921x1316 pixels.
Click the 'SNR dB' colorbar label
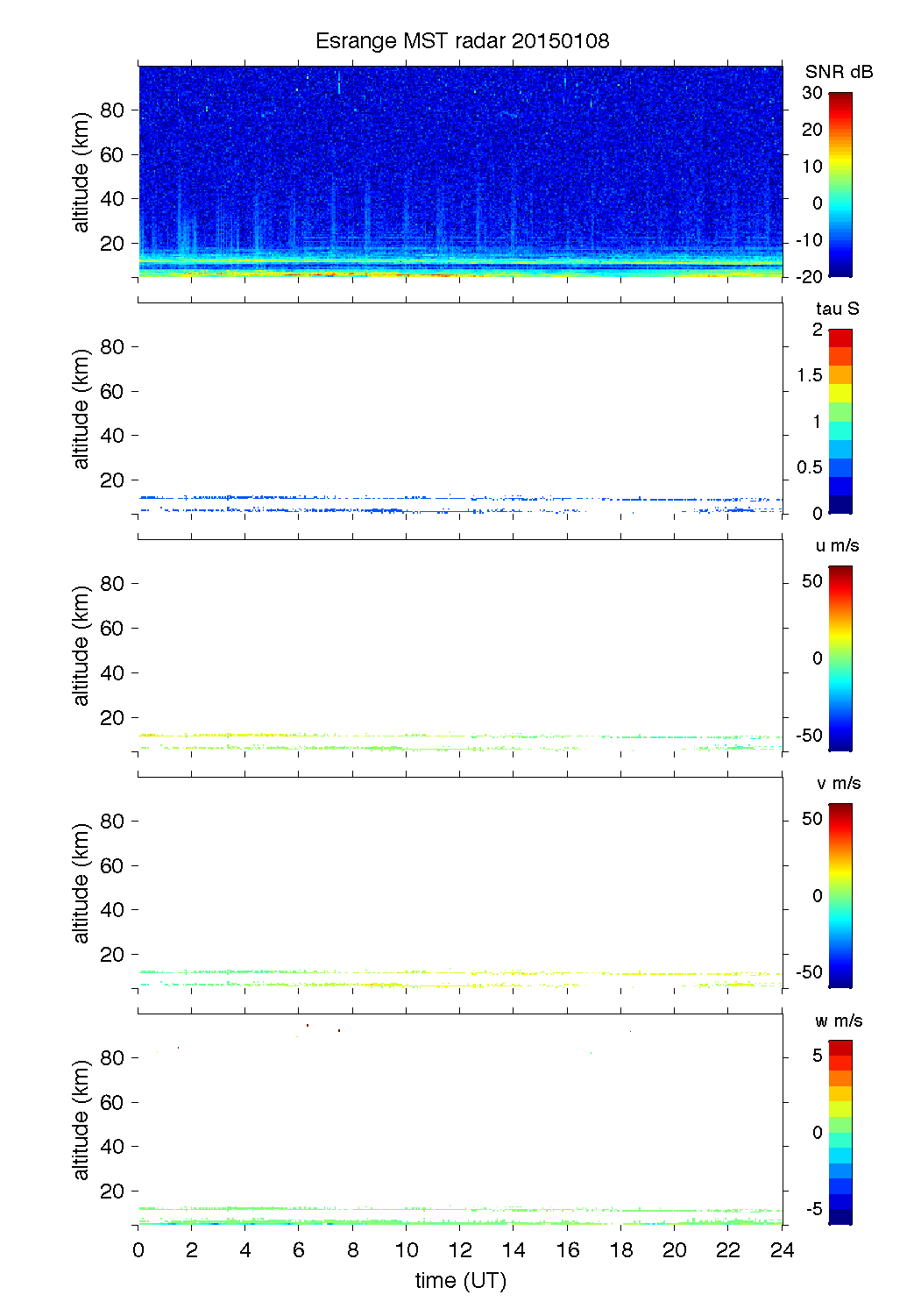(x=839, y=72)
